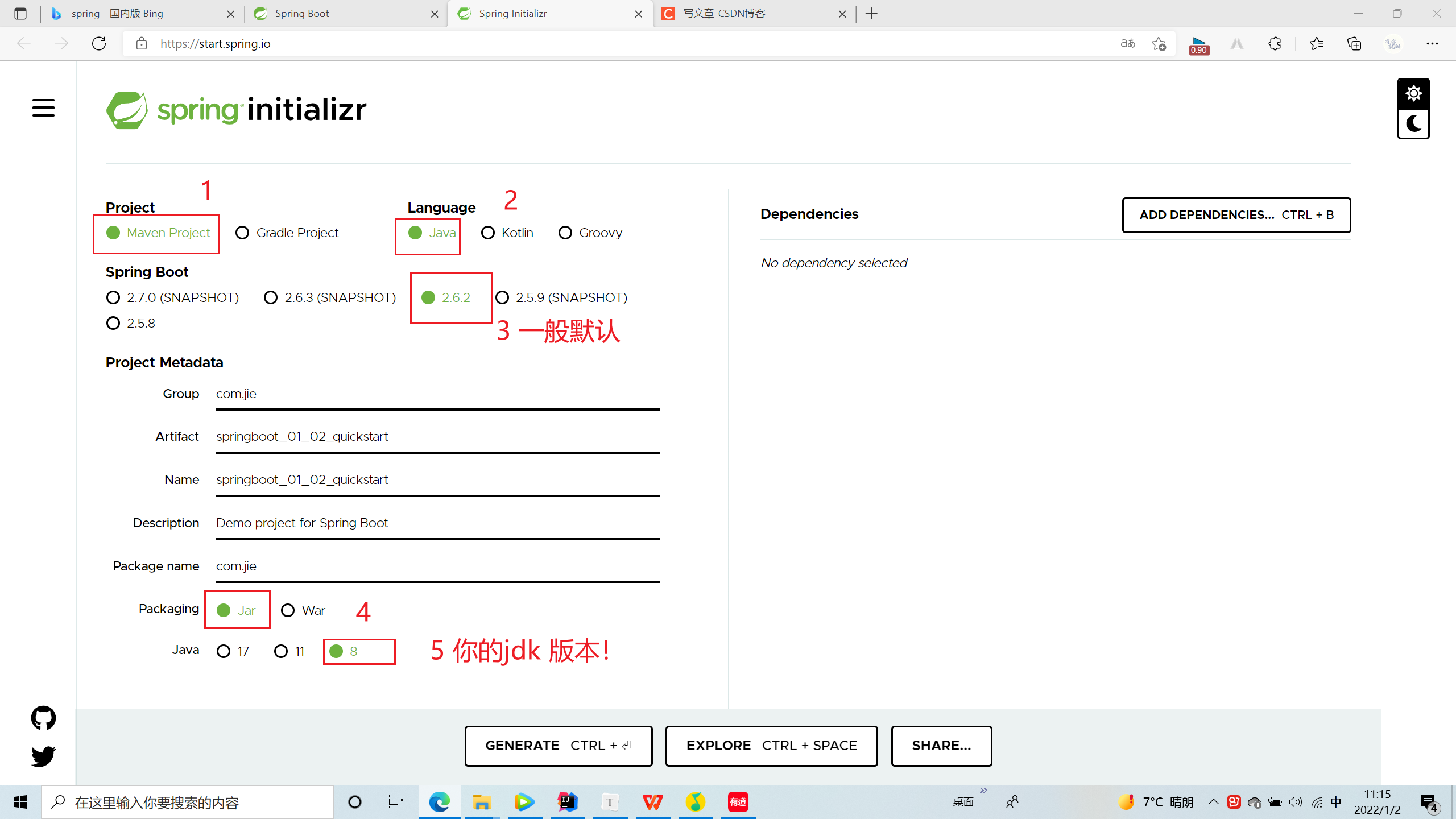Close the spring - Bing tab
Screen dimensions: 1456x819
[230, 14]
